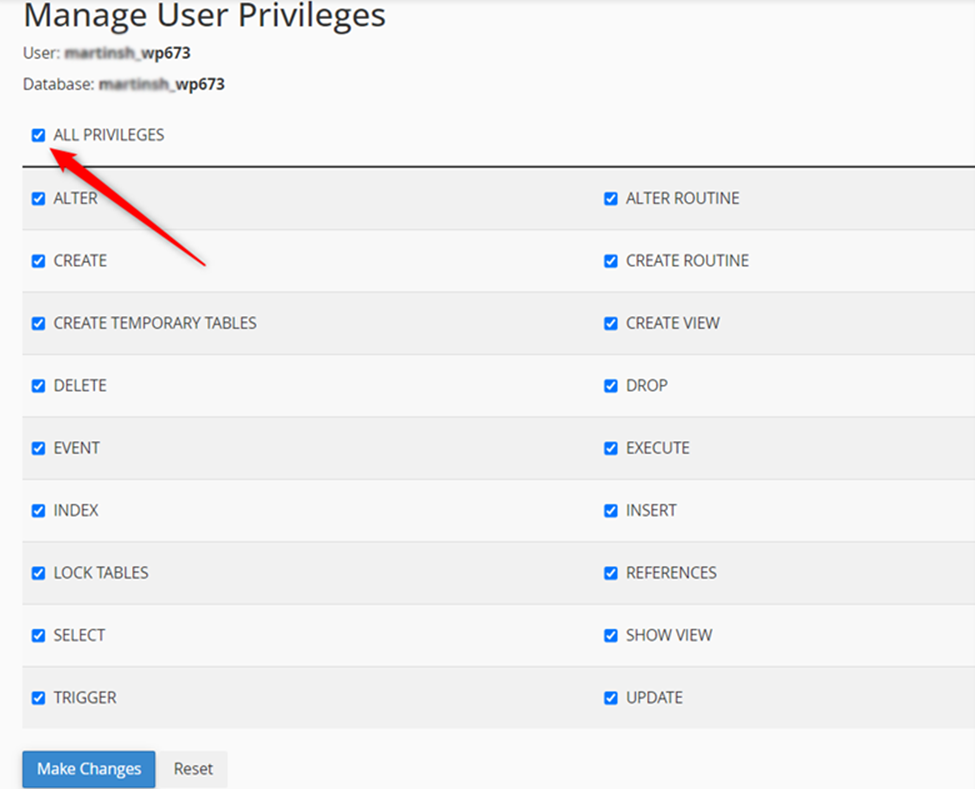This screenshot has width=975, height=789.
Task: Toggle the DELETE privilege checkbox
Action: 38,385
